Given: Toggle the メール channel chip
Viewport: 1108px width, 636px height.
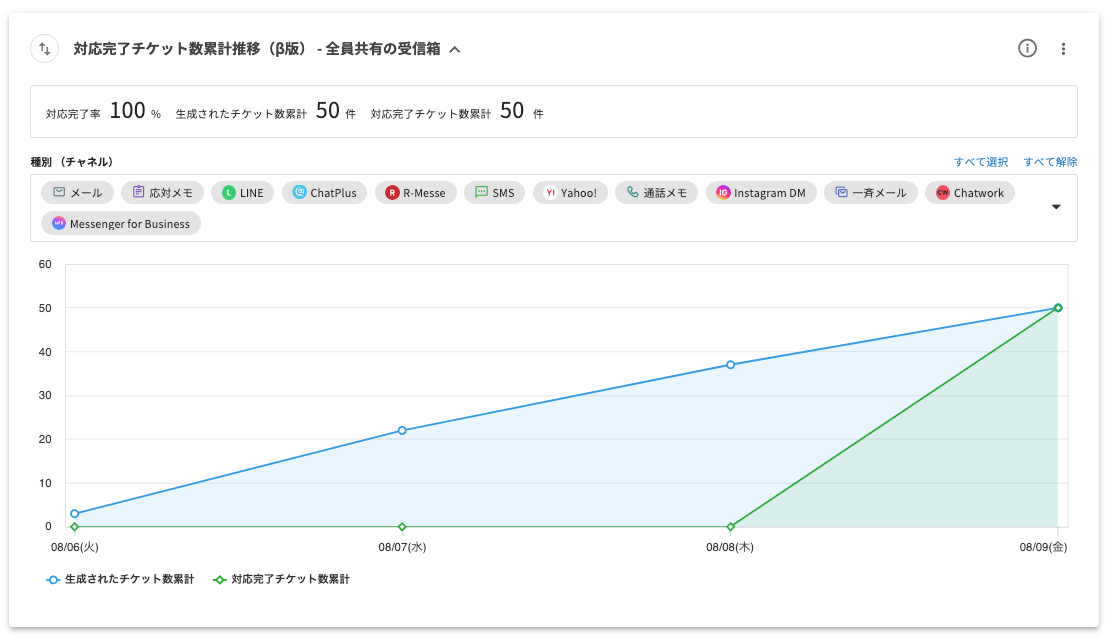Looking at the screenshot, I should pyautogui.click(x=77, y=193).
